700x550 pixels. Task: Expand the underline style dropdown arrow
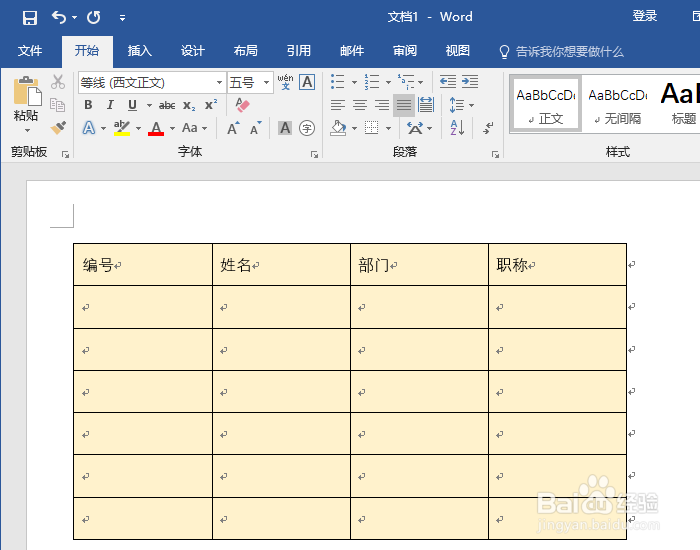[149, 106]
